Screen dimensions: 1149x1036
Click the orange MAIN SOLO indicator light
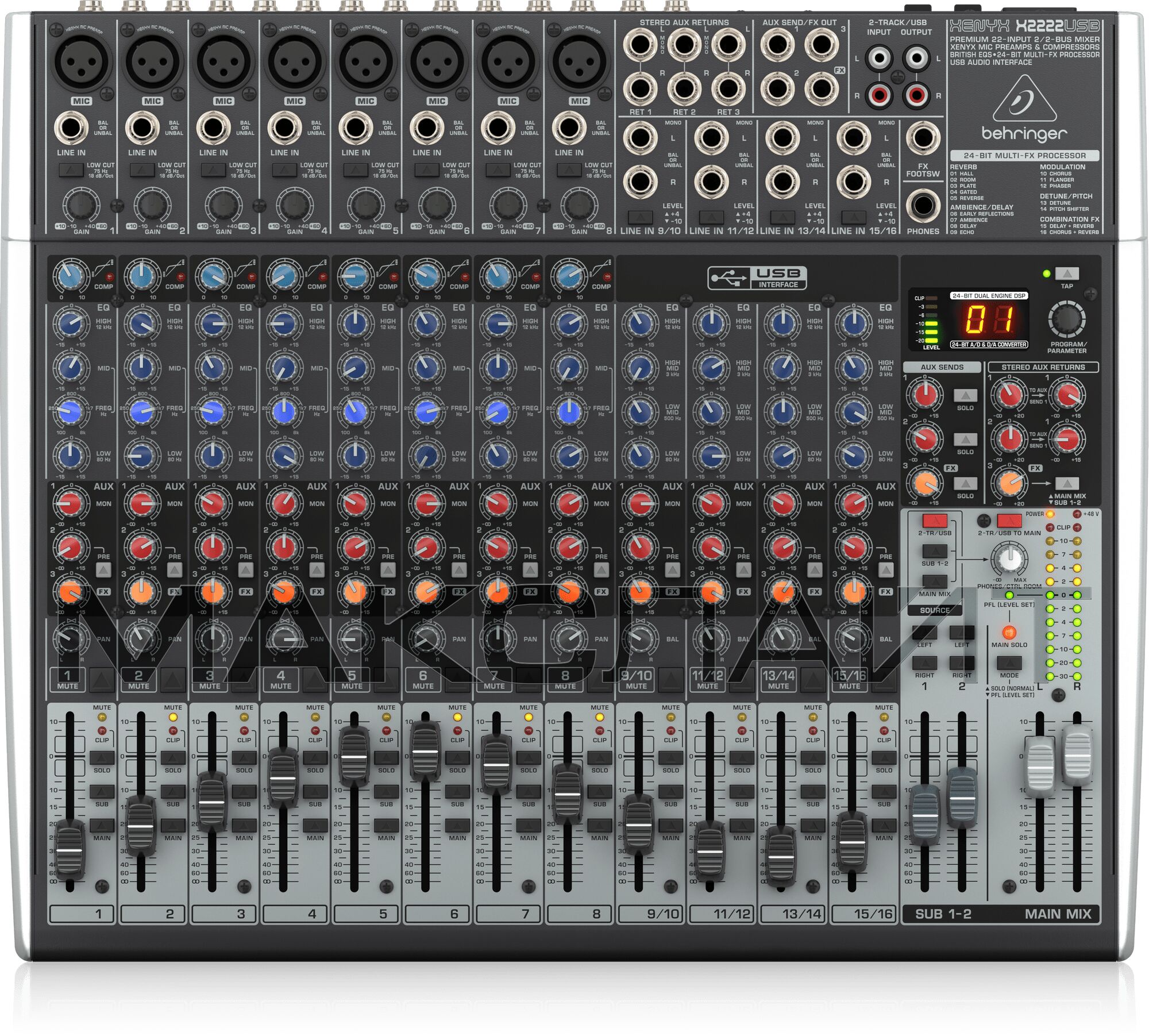click(1009, 632)
